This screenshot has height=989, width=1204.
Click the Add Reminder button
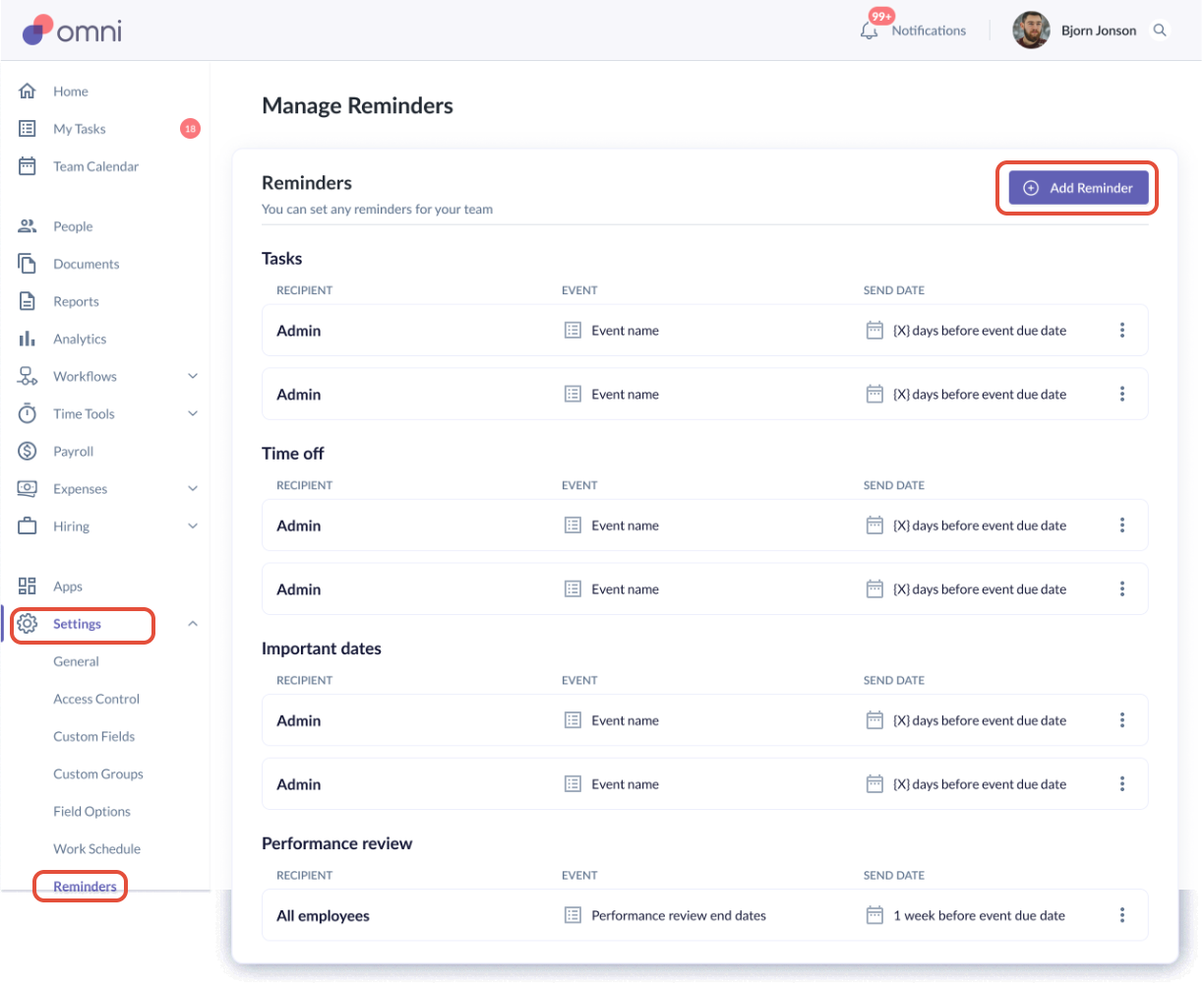pyautogui.click(x=1078, y=188)
